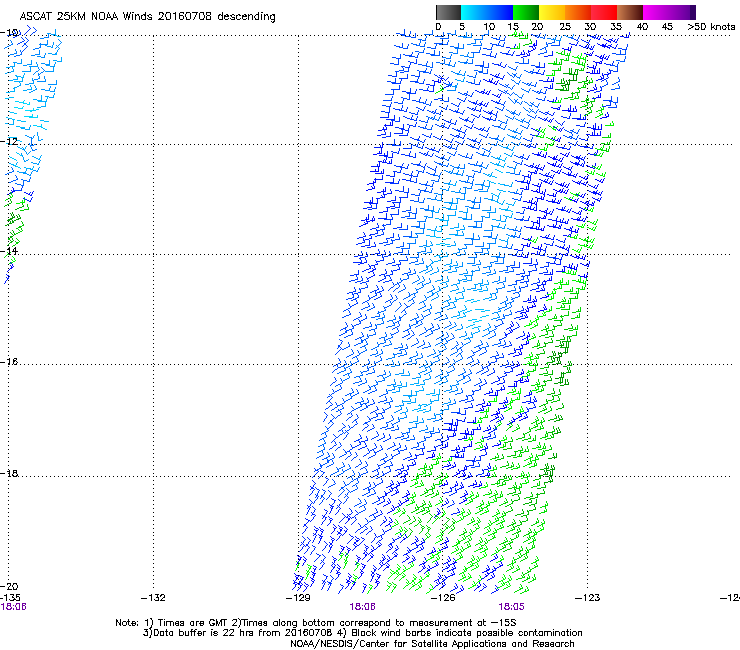Click the '20' label under the color bar
Image resolution: width=740 pixels, height=650 pixels.
pos(537,26)
